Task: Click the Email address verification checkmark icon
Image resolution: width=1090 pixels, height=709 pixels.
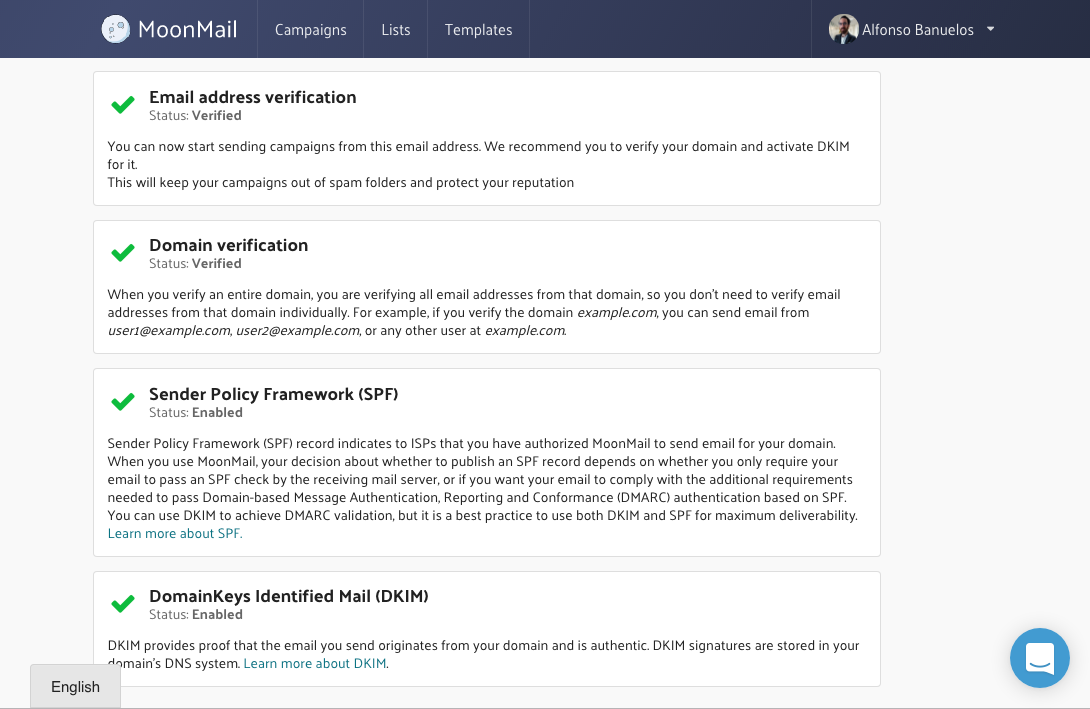Action: pyautogui.click(x=123, y=105)
